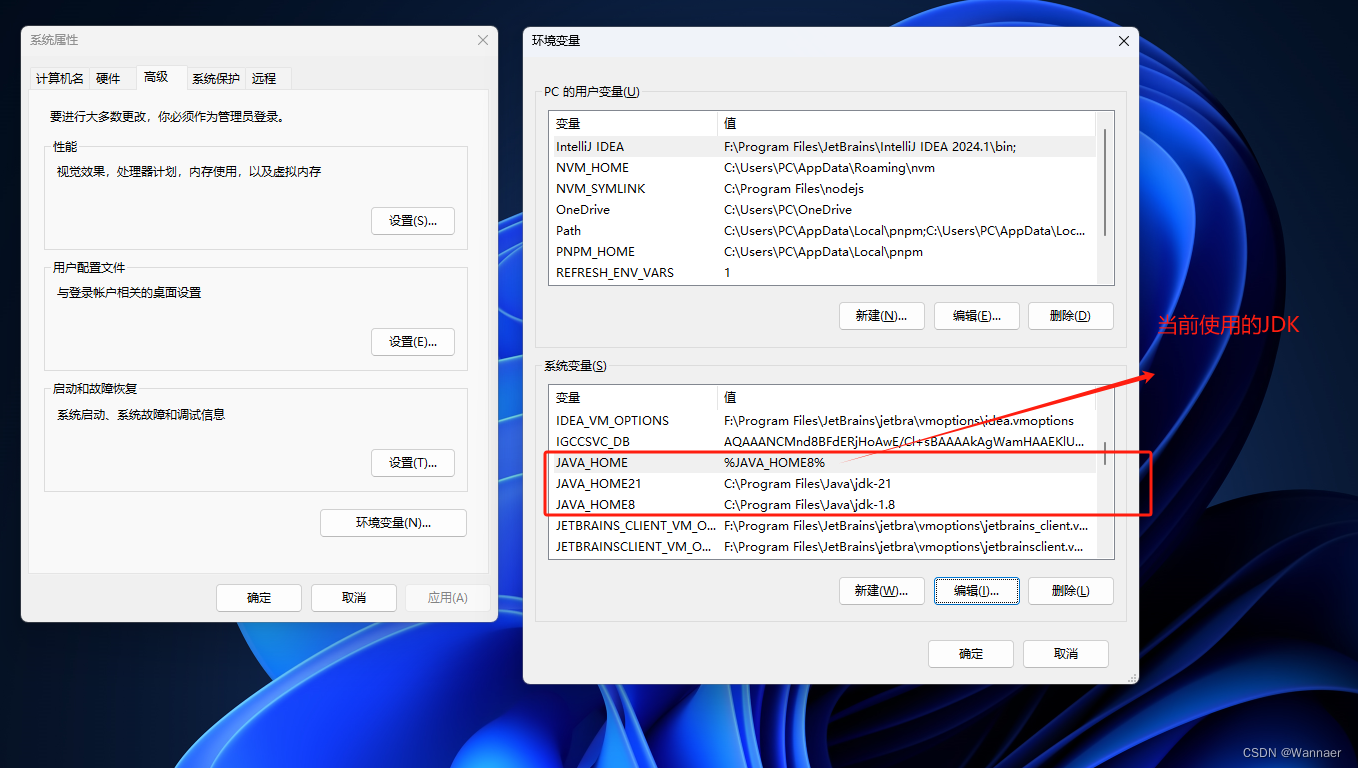
Task: Click the C:\Program Files\Java\jdk-1.8 value
Action: (810, 505)
